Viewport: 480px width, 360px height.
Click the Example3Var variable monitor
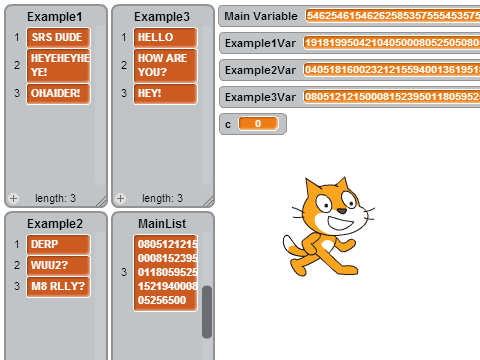coord(349,97)
